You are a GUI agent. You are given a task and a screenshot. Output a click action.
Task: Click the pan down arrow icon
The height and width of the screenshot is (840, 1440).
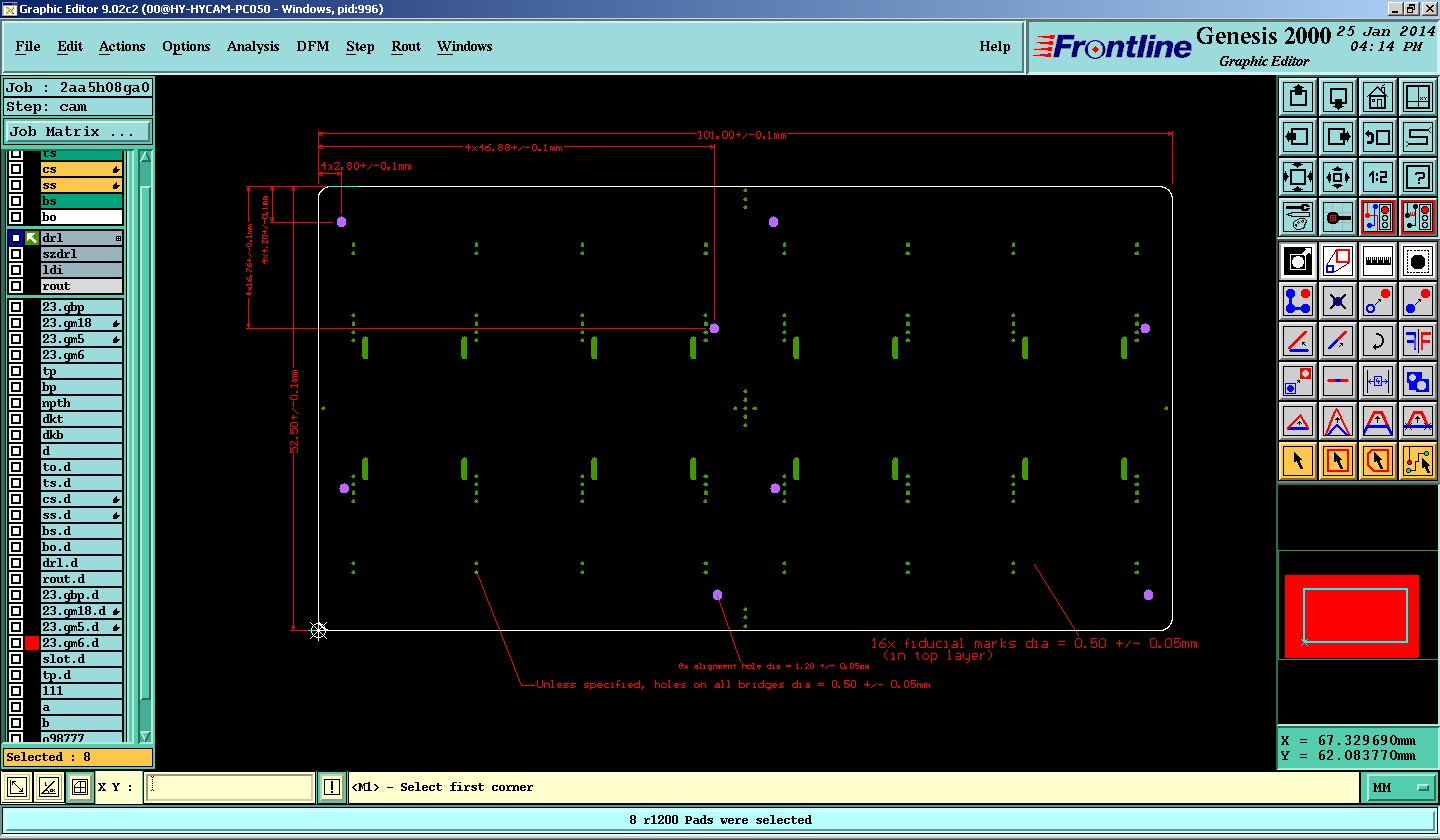click(x=1338, y=97)
